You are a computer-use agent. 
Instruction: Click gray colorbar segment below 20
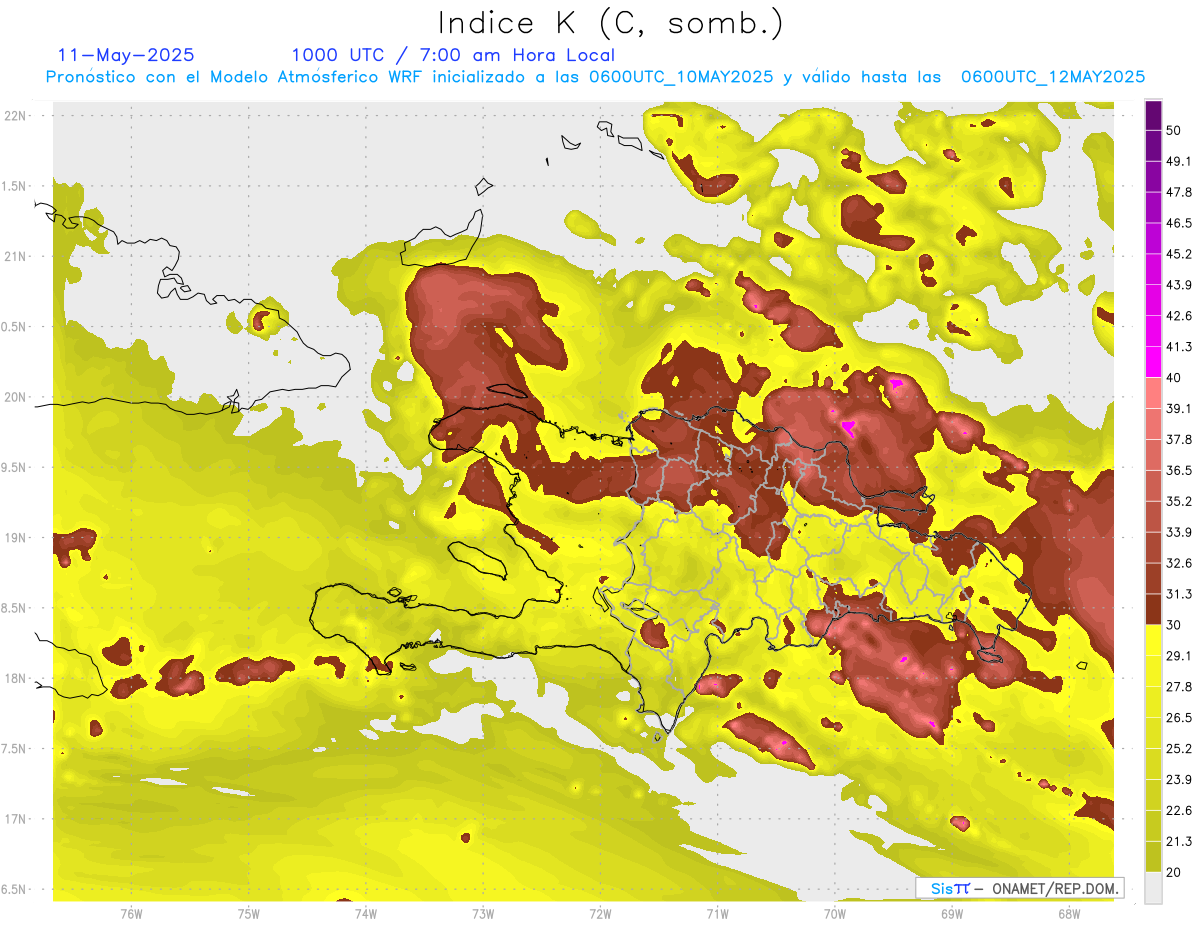1153,887
